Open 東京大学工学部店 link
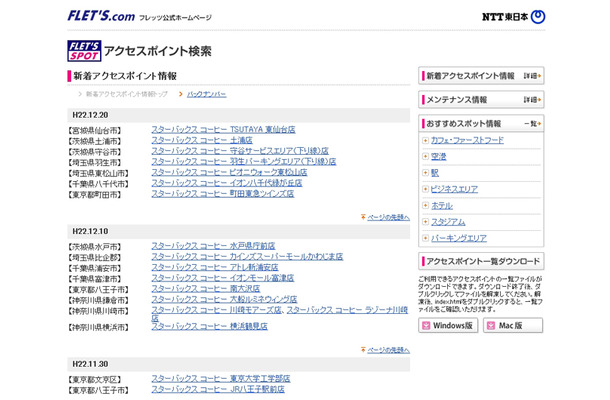 pos(221,379)
